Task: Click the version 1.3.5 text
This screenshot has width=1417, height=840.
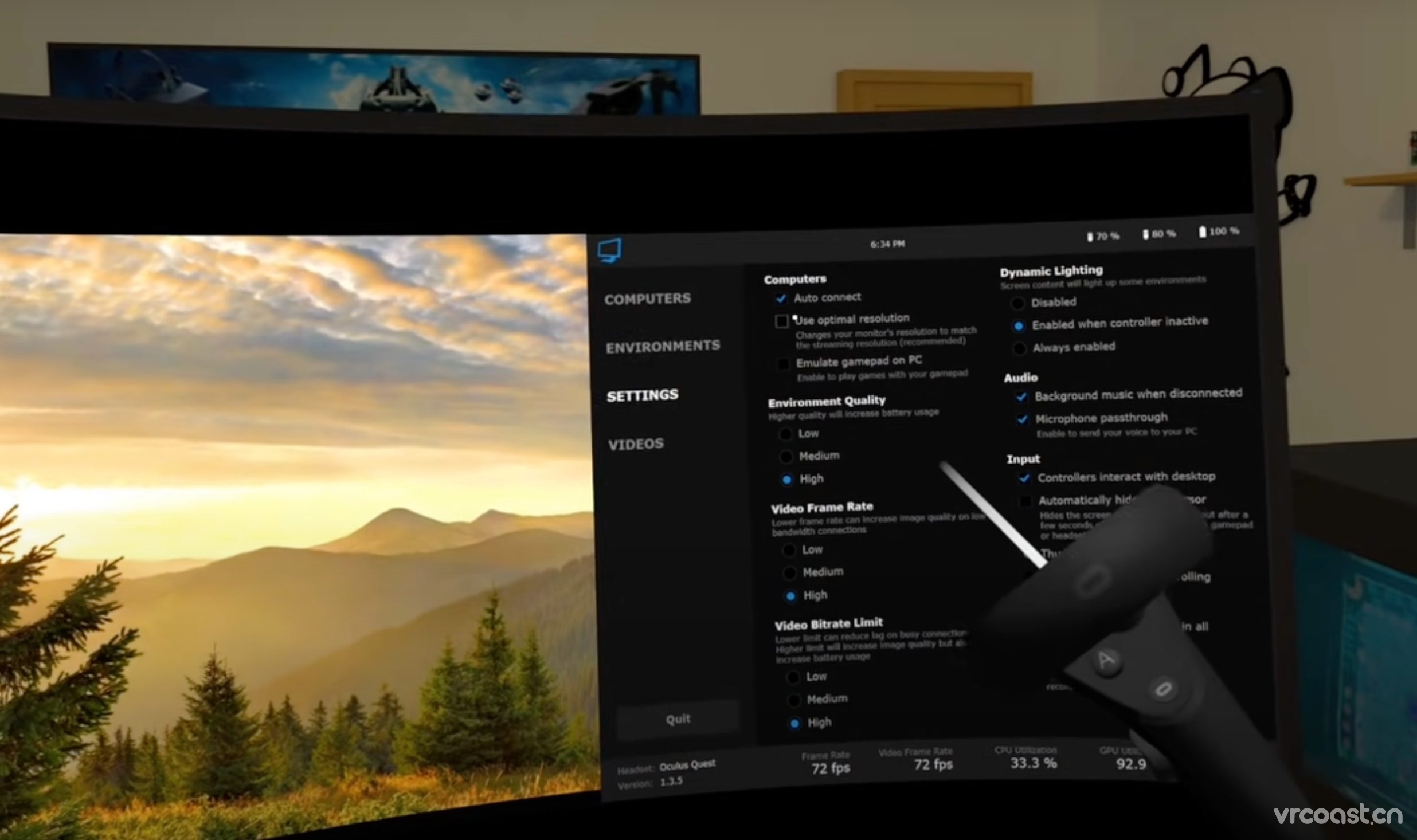Action: click(671, 782)
